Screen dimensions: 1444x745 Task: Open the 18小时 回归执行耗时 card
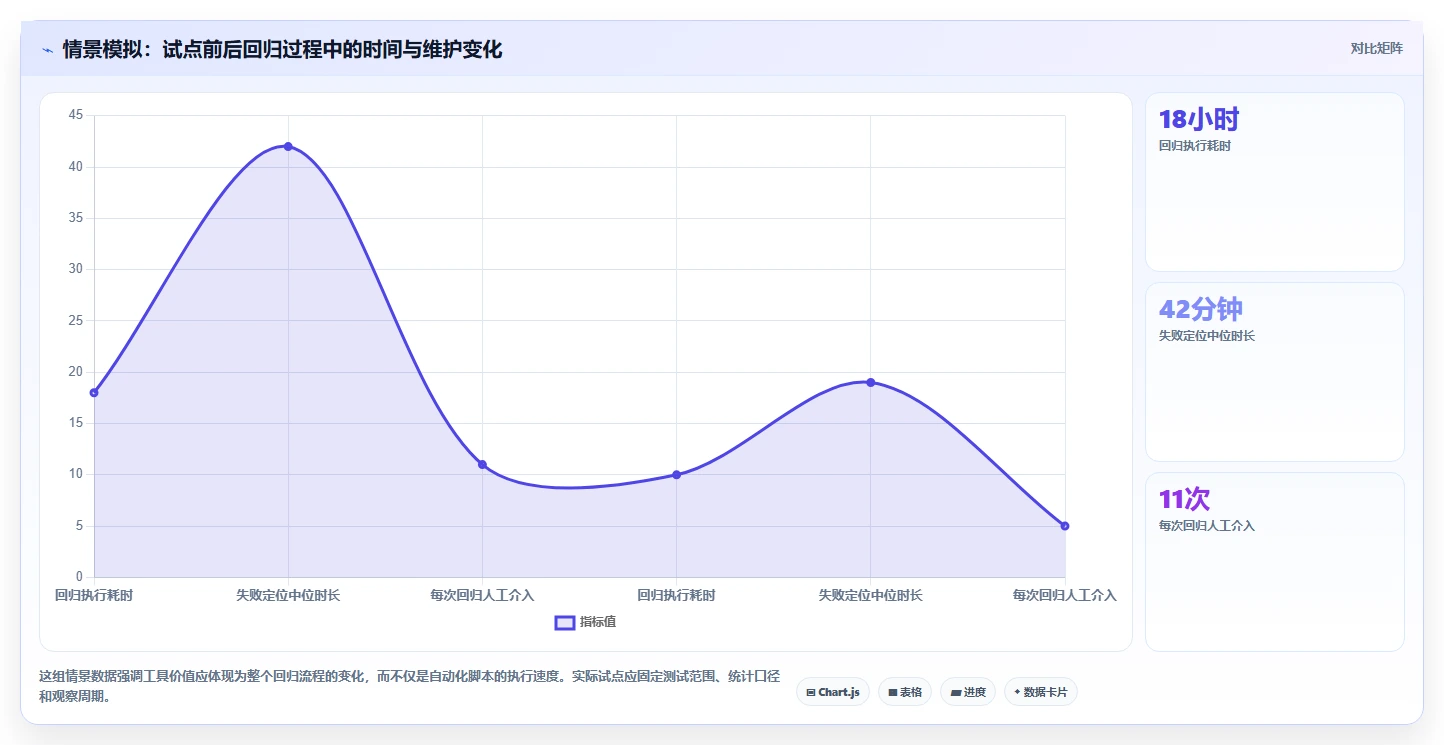(x=1275, y=182)
